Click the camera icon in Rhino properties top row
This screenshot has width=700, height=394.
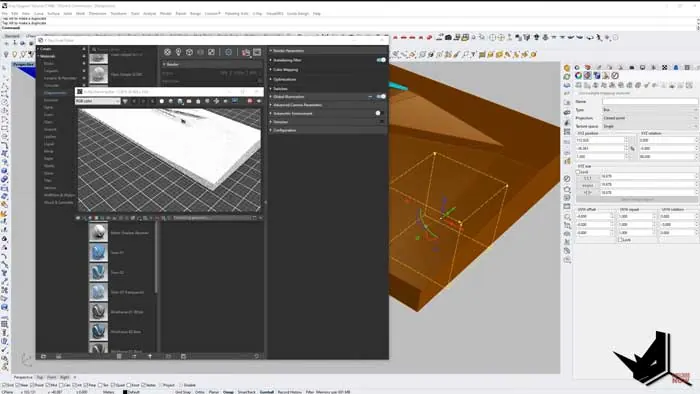point(632,67)
